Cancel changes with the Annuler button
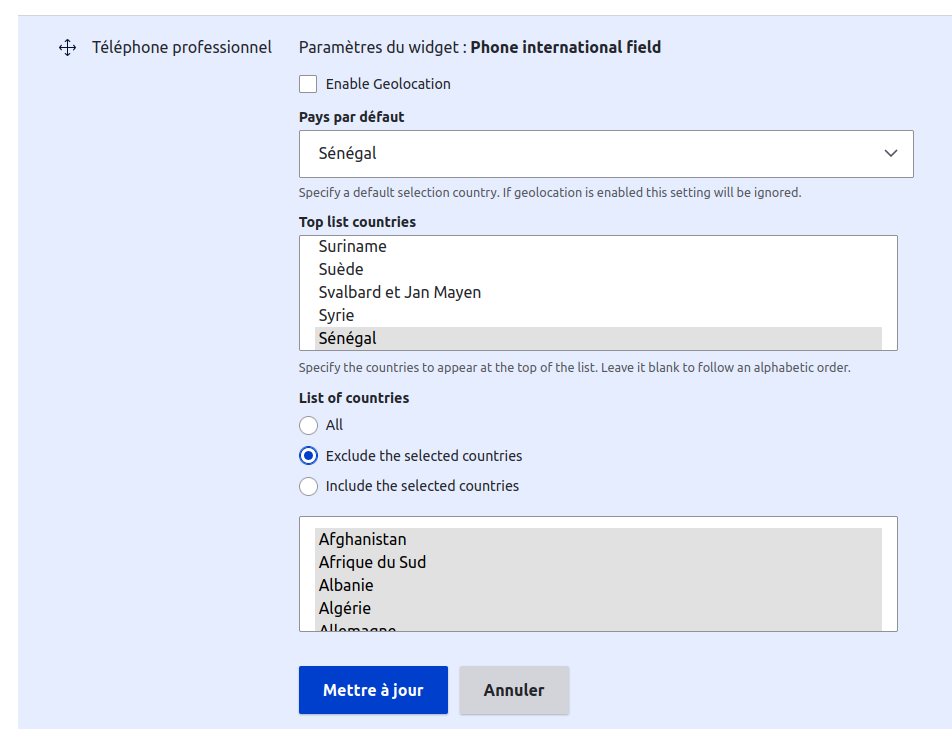The image size is (952, 729). tap(514, 690)
